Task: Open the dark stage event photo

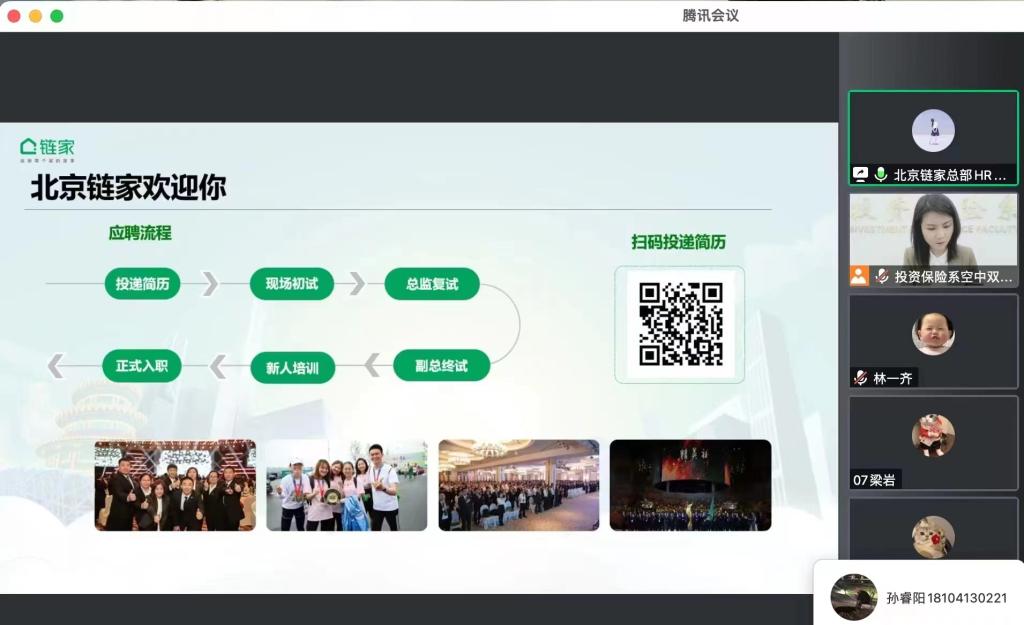Action: [x=690, y=485]
